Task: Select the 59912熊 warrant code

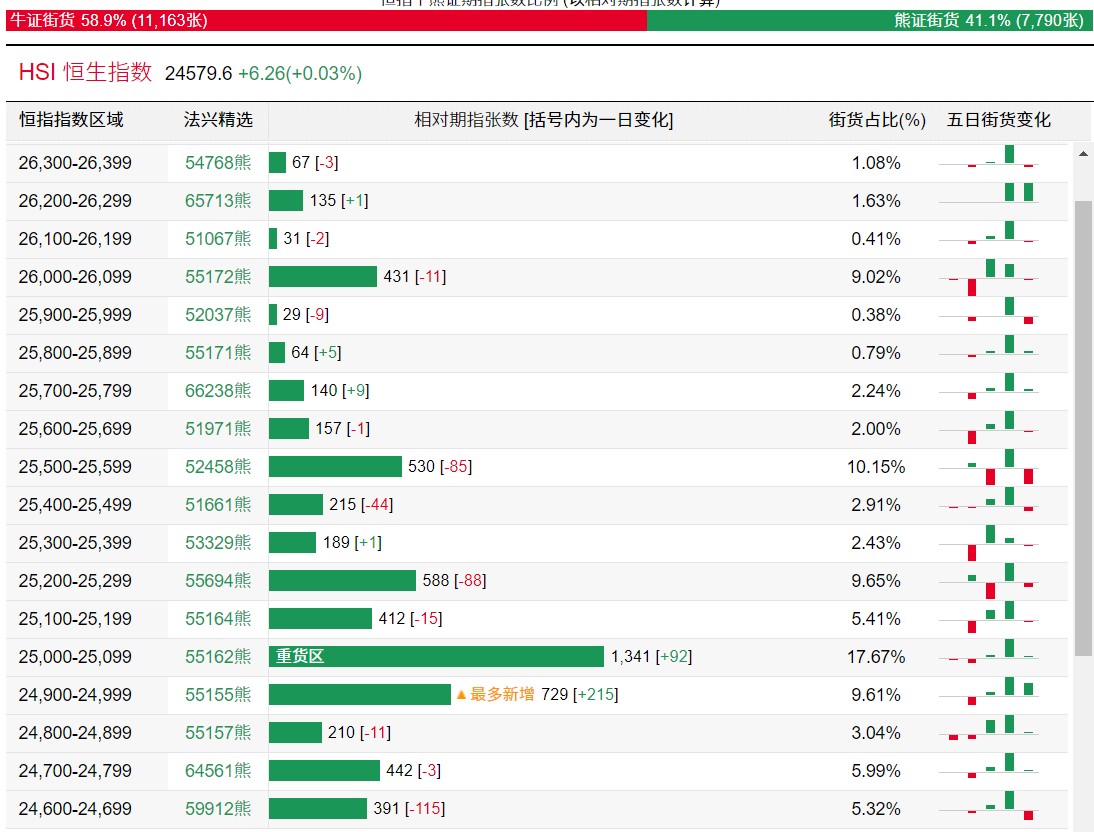Action: 218,808
